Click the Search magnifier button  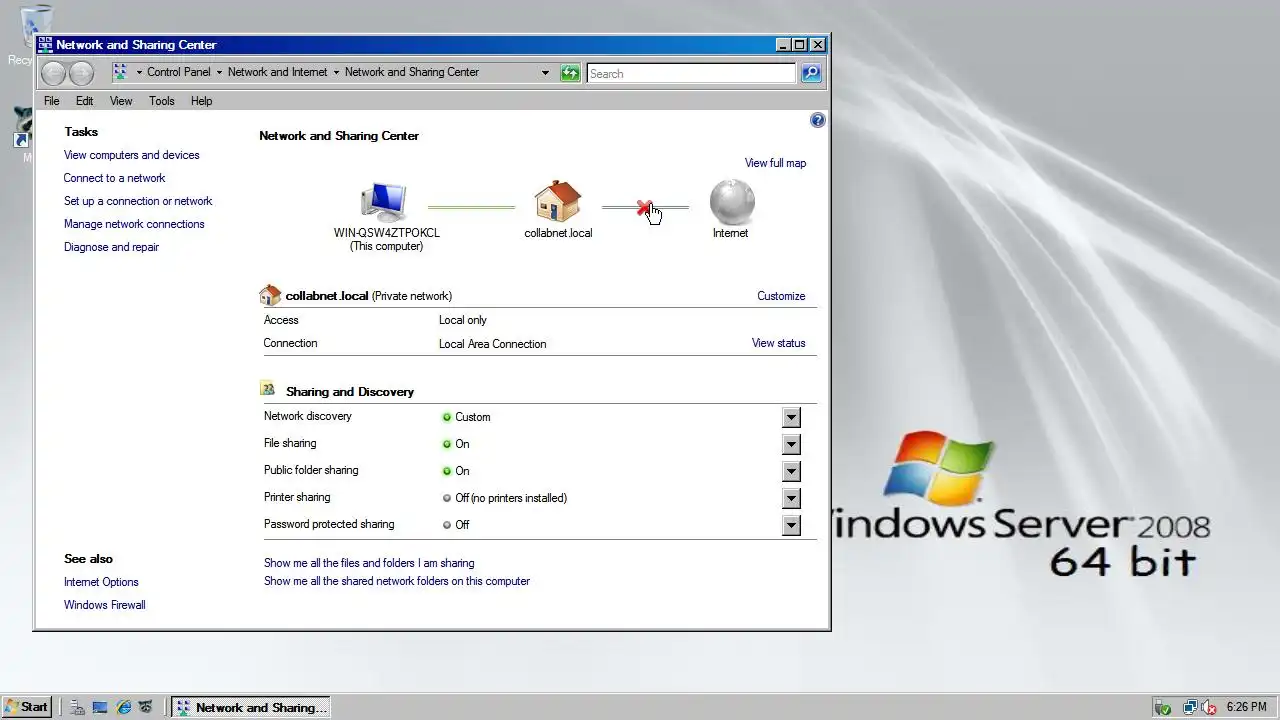point(811,73)
